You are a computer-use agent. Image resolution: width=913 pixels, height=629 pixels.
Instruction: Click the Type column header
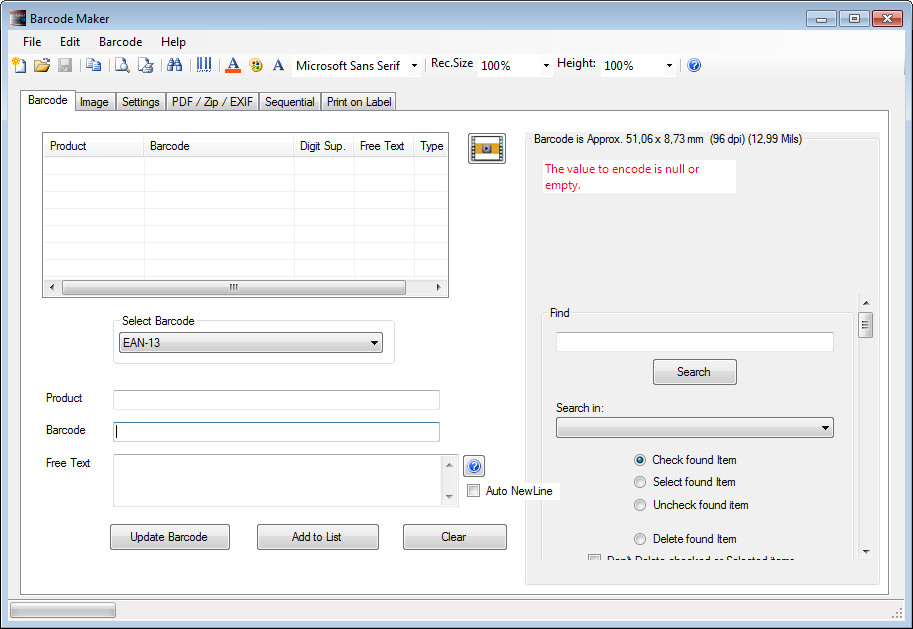click(431, 146)
